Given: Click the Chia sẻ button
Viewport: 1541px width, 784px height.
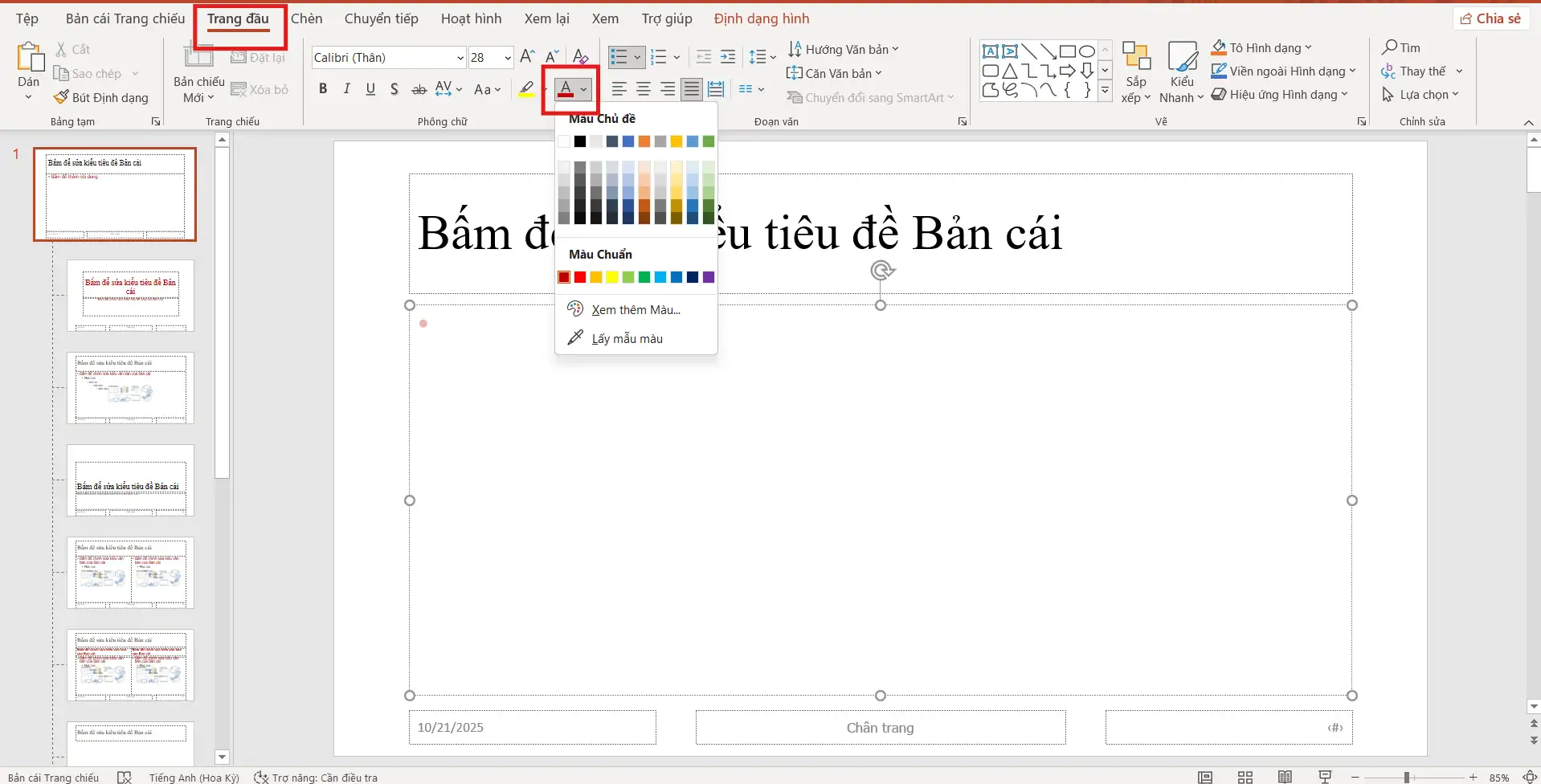Looking at the screenshot, I should point(1491,18).
